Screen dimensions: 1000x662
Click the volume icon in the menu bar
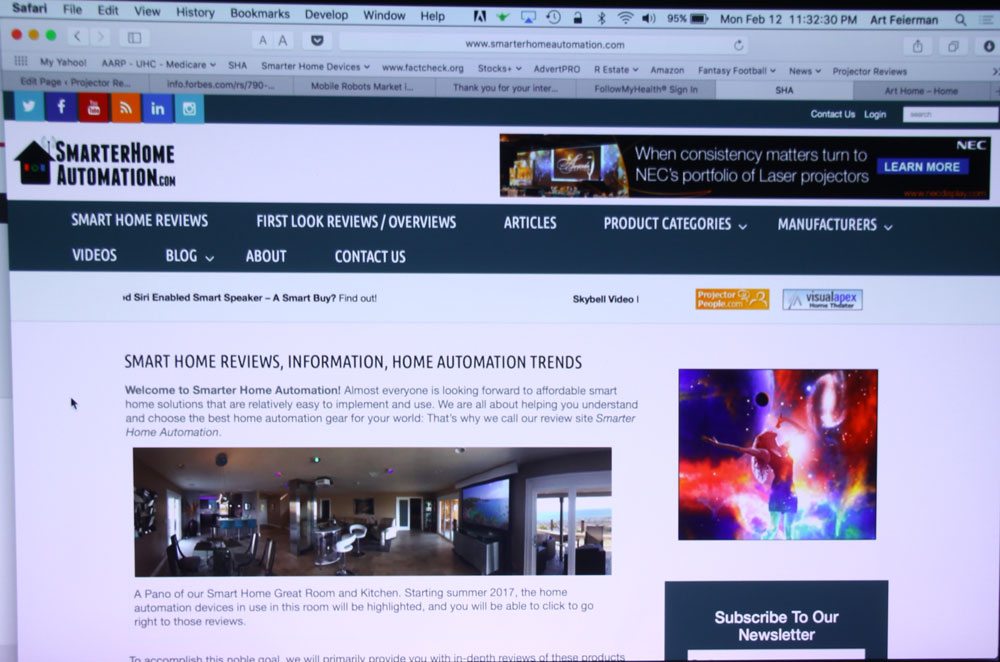click(x=649, y=18)
